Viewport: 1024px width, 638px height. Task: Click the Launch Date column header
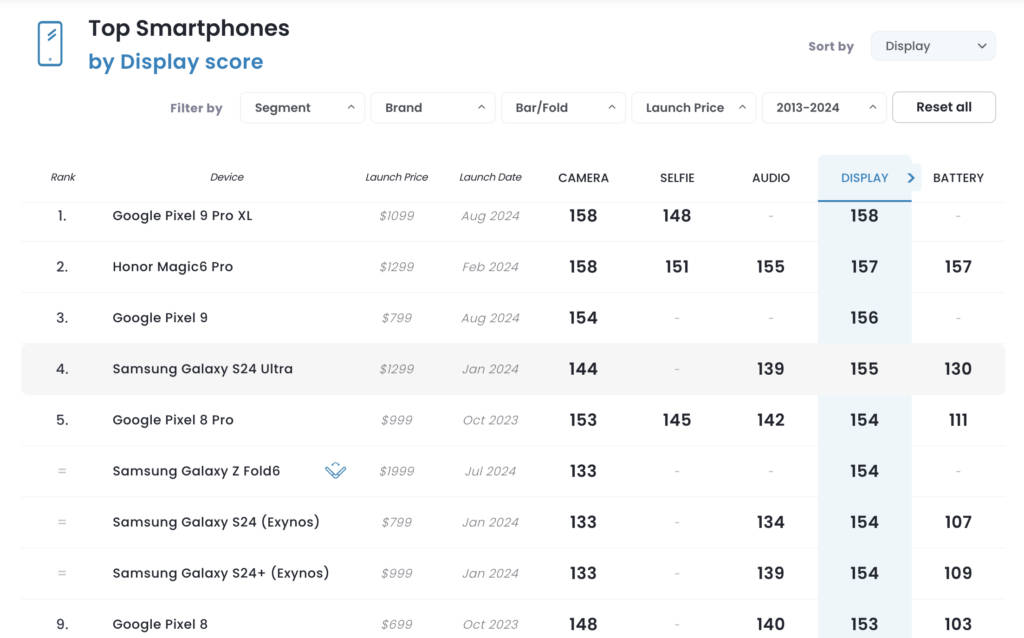pyautogui.click(x=490, y=178)
